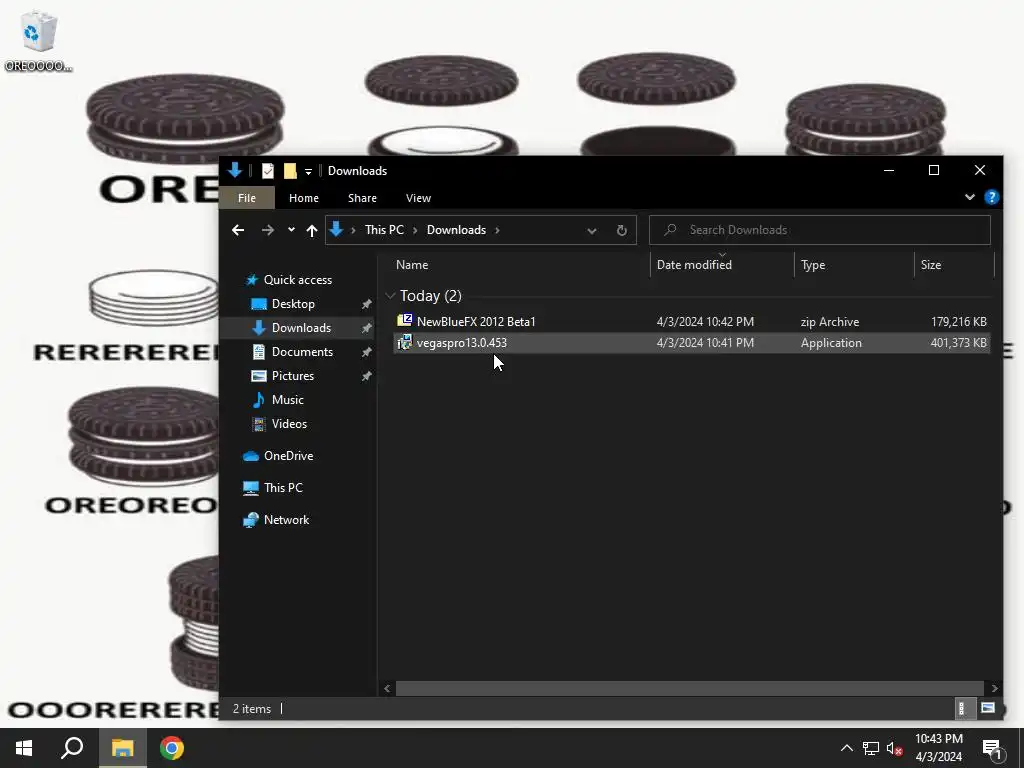Click the pin icon next to Desktop
Image resolution: width=1024 pixels, height=768 pixels.
(366, 304)
